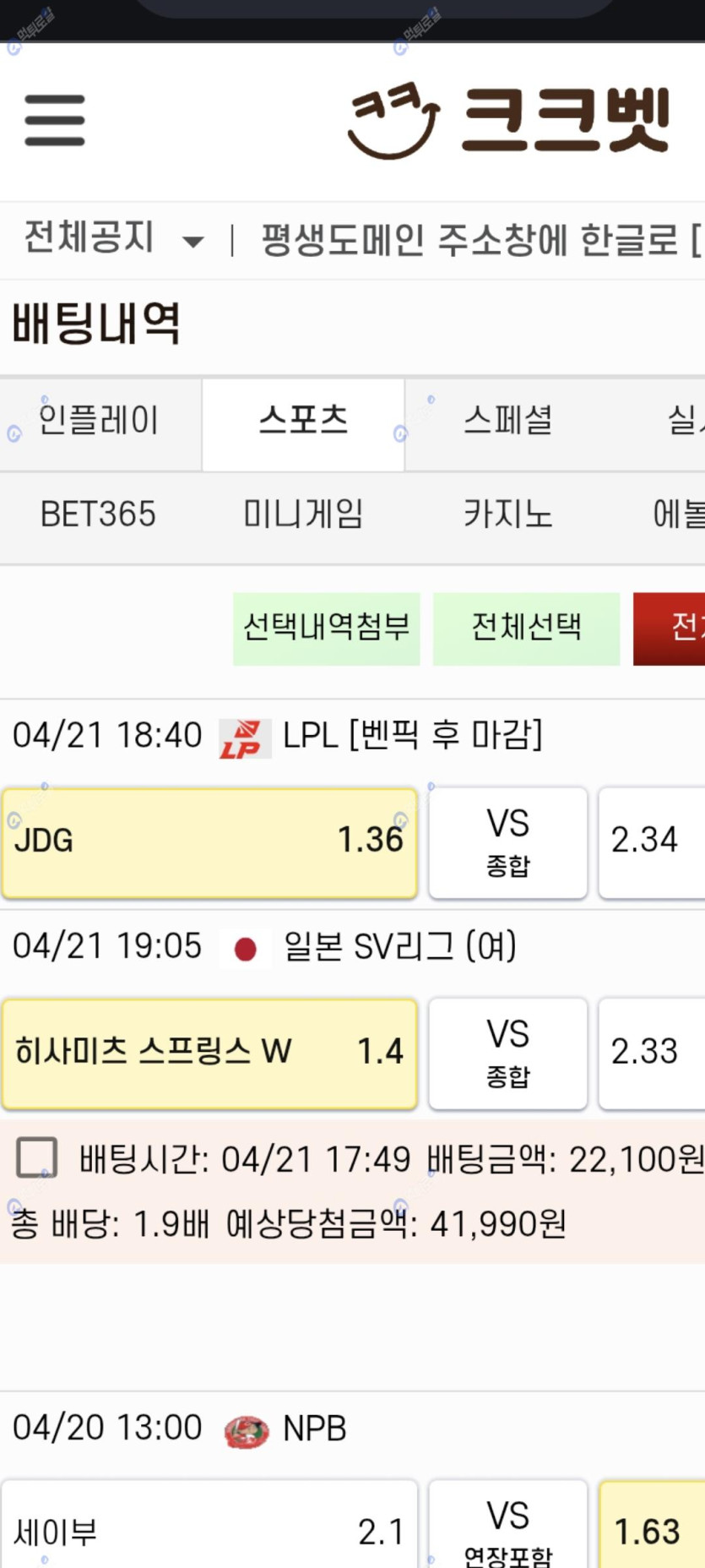Switch to the 인플레이 tab
The image size is (705, 1568).
100,421
